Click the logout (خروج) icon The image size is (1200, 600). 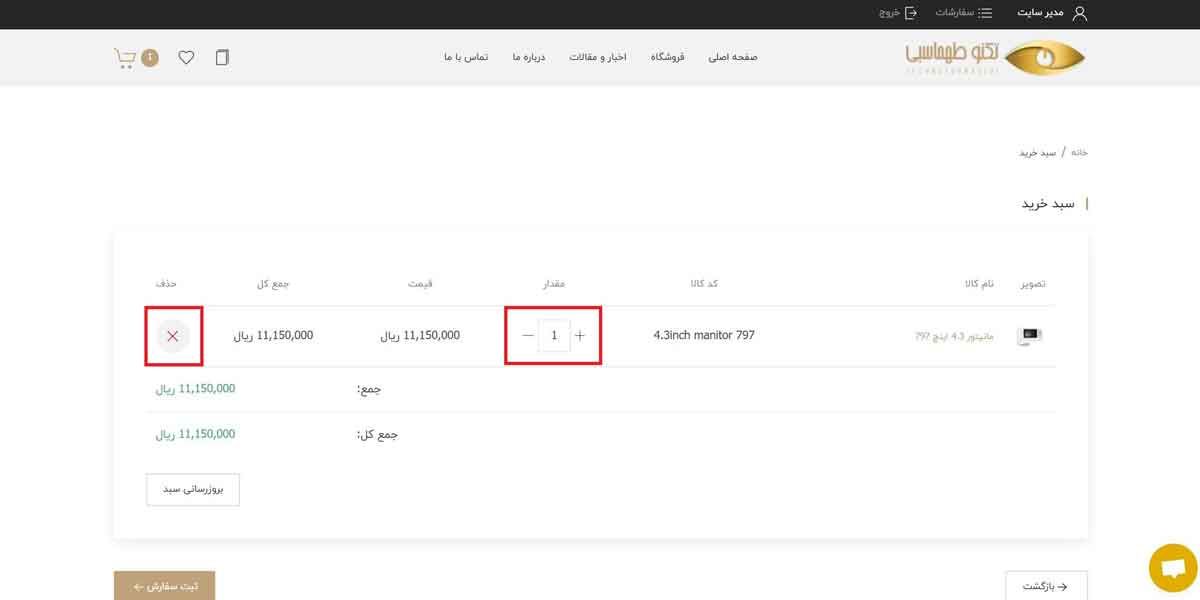point(910,13)
